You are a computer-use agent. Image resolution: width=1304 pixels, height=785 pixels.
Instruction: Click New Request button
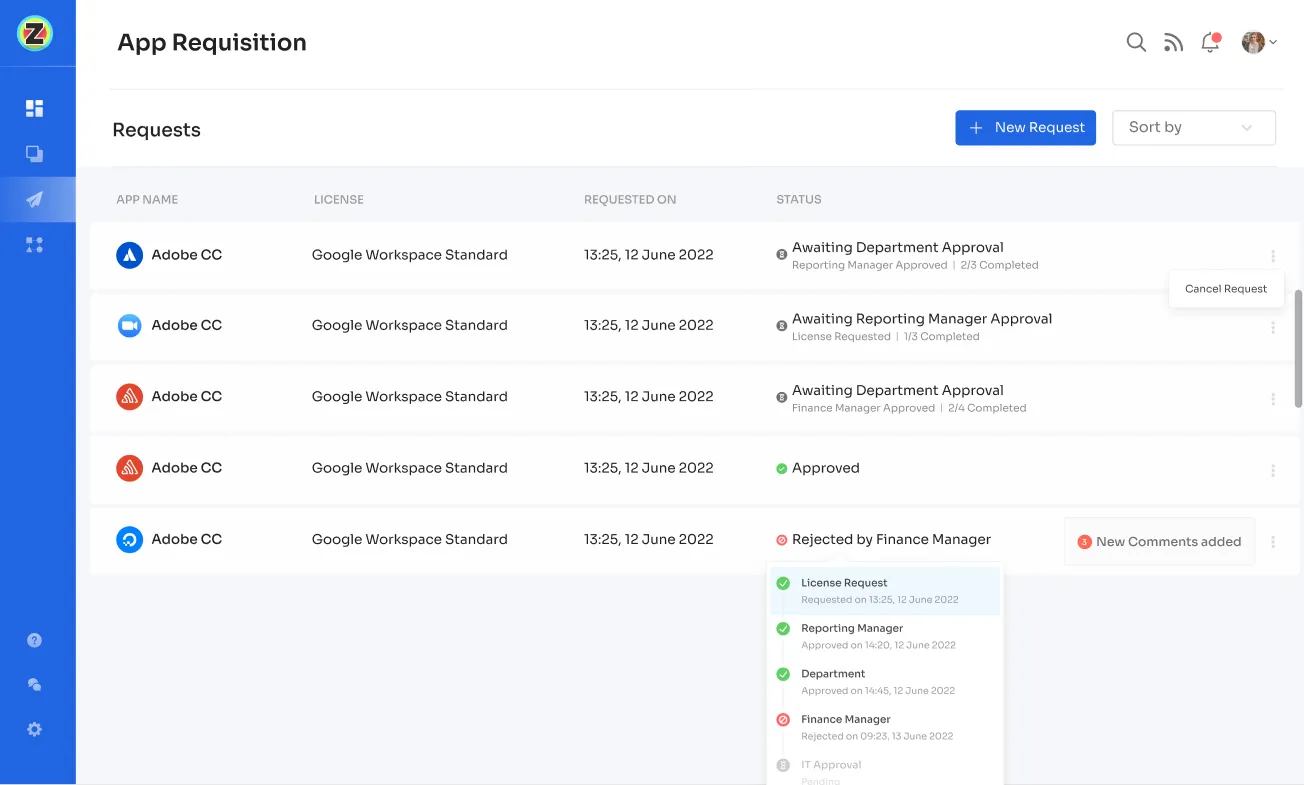pos(1026,128)
